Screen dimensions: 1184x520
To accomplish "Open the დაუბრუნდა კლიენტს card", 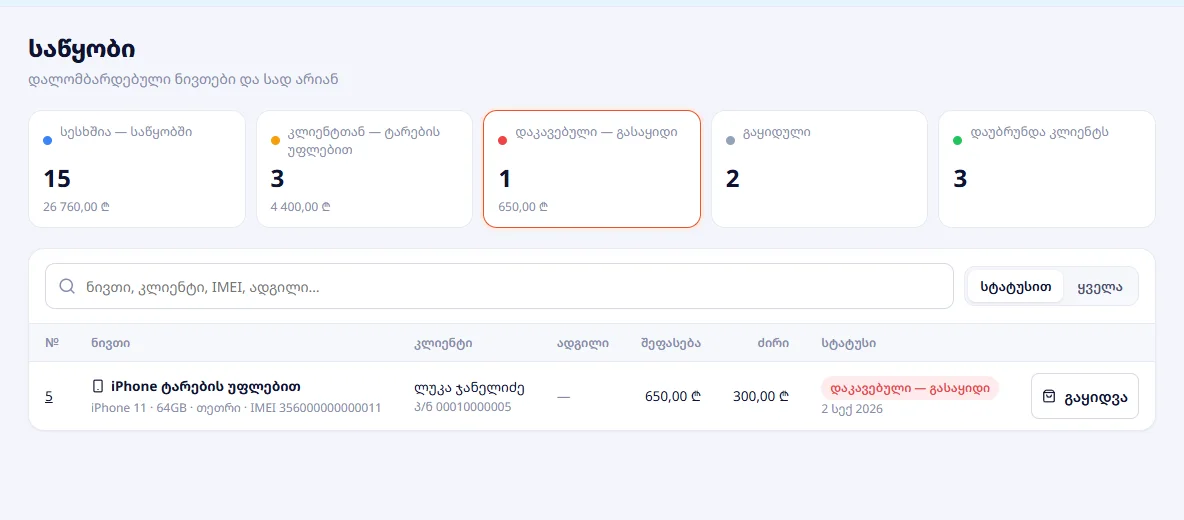I will [1047, 169].
